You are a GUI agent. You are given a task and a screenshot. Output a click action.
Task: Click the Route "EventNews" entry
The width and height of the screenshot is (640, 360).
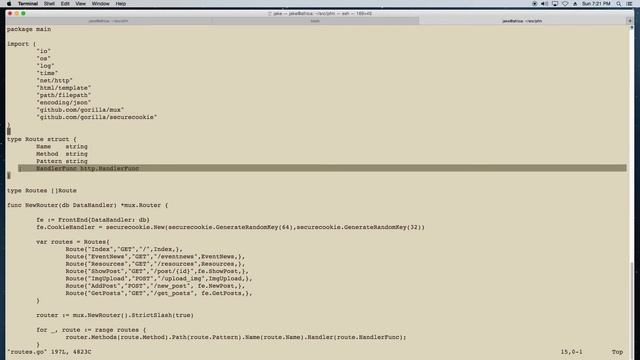click(x=155, y=257)
